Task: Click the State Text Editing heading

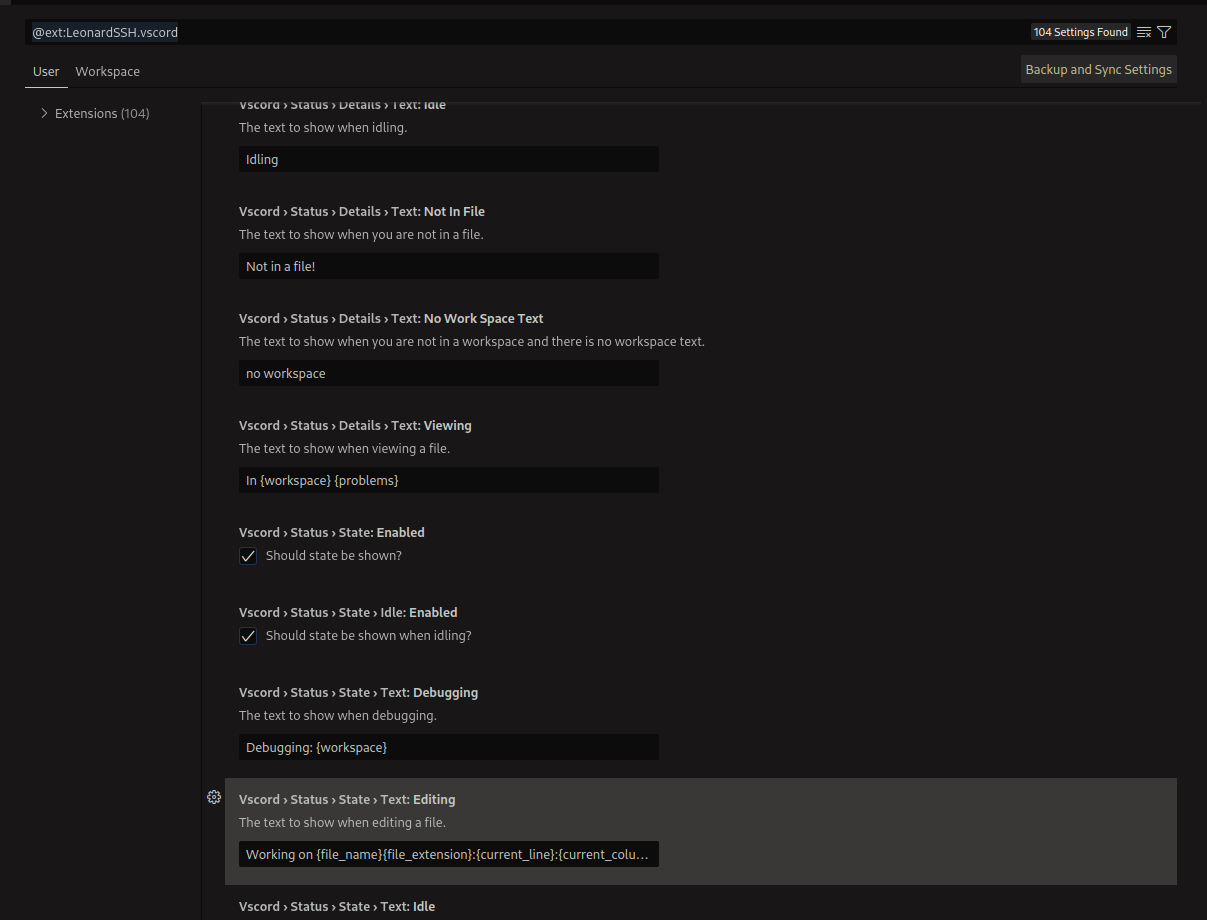Action: coord(347,799)
